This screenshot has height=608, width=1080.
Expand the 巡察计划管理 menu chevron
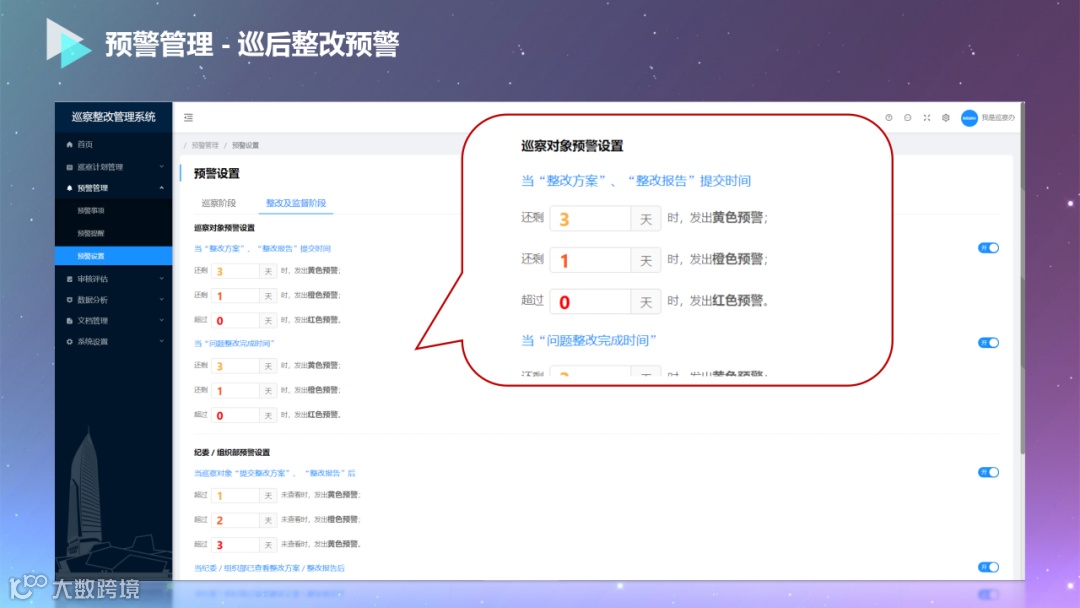click(162, 167)
